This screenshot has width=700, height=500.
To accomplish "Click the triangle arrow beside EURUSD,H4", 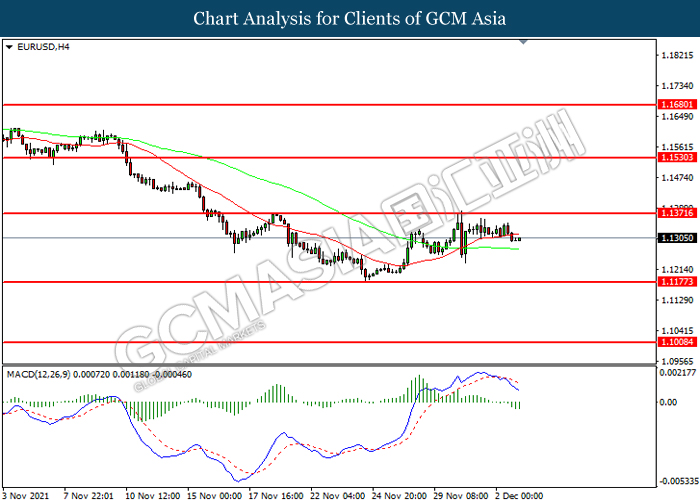I will (x=9, y=46).
